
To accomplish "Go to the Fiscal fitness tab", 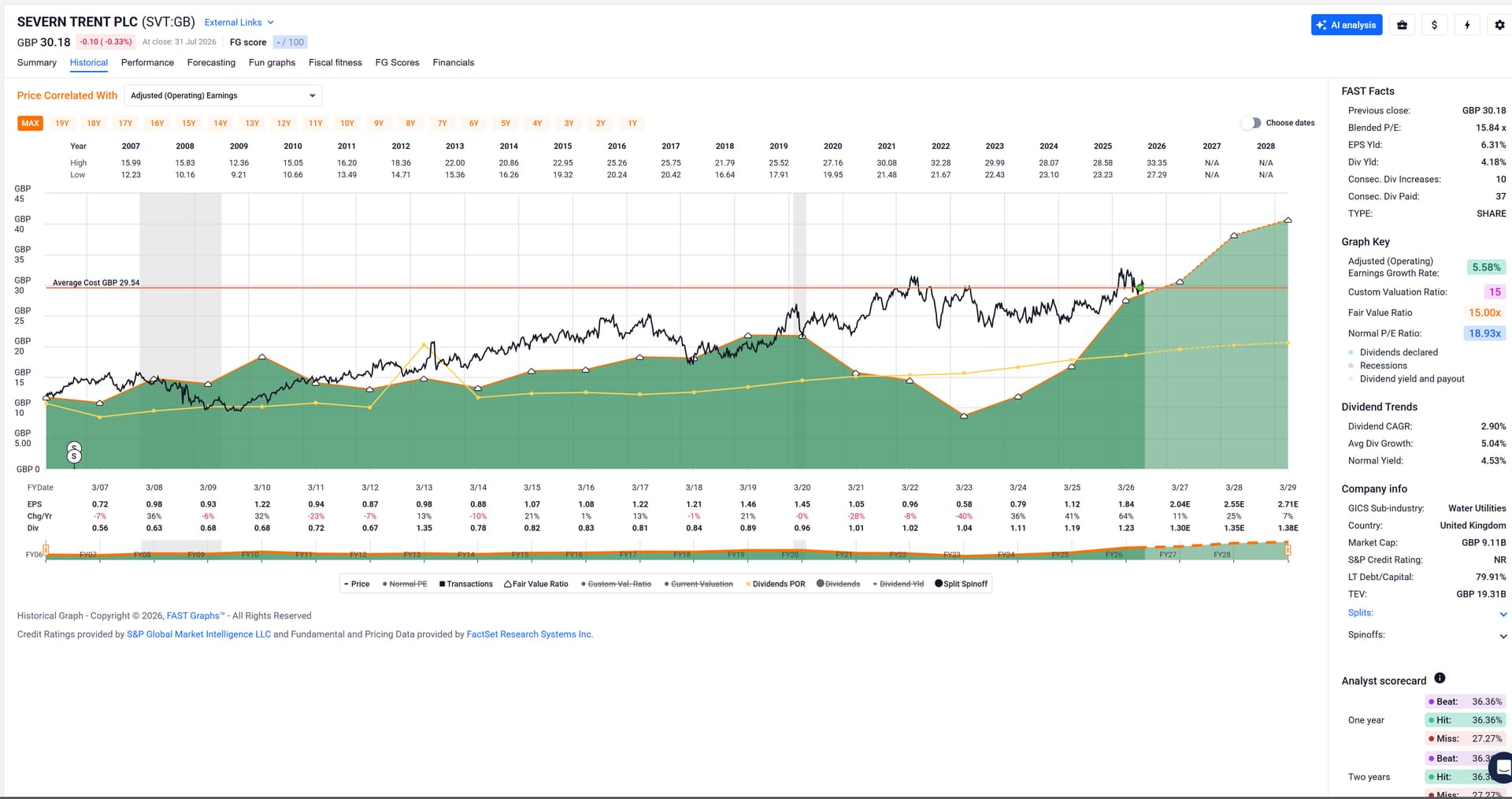I will coord(335,62).
